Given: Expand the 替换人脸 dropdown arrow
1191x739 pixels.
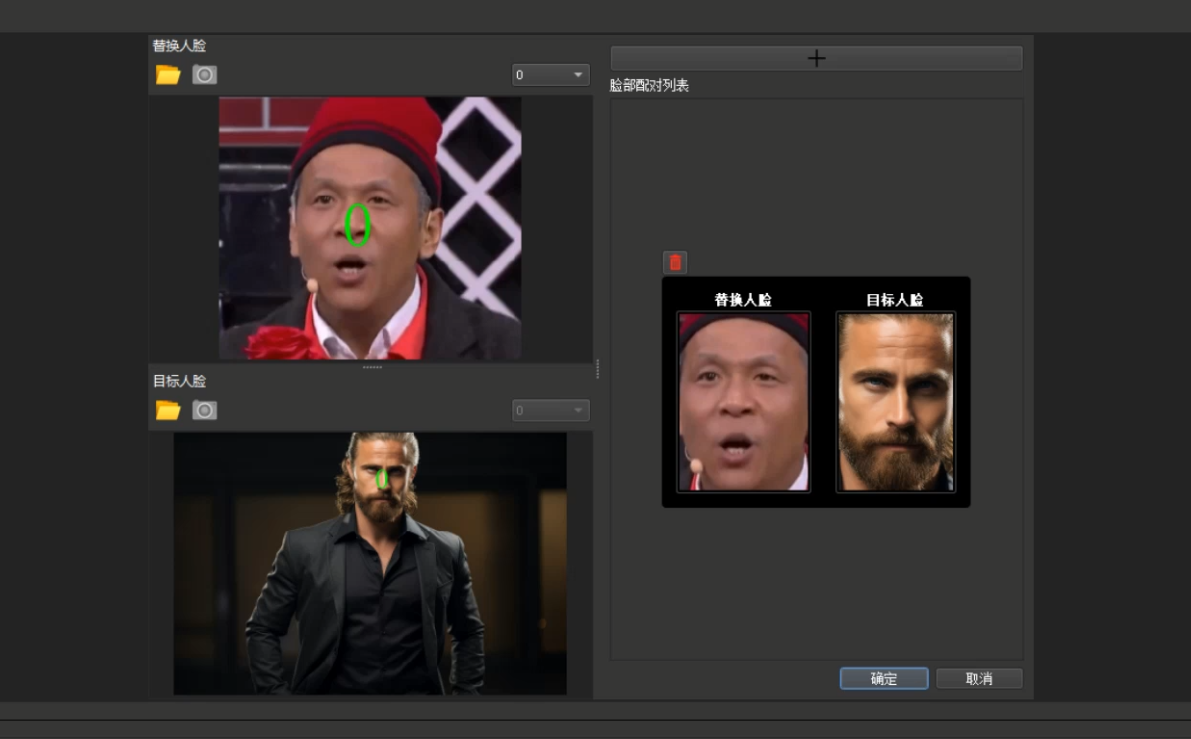Looking at the screenshot, I should coord(580,74).
